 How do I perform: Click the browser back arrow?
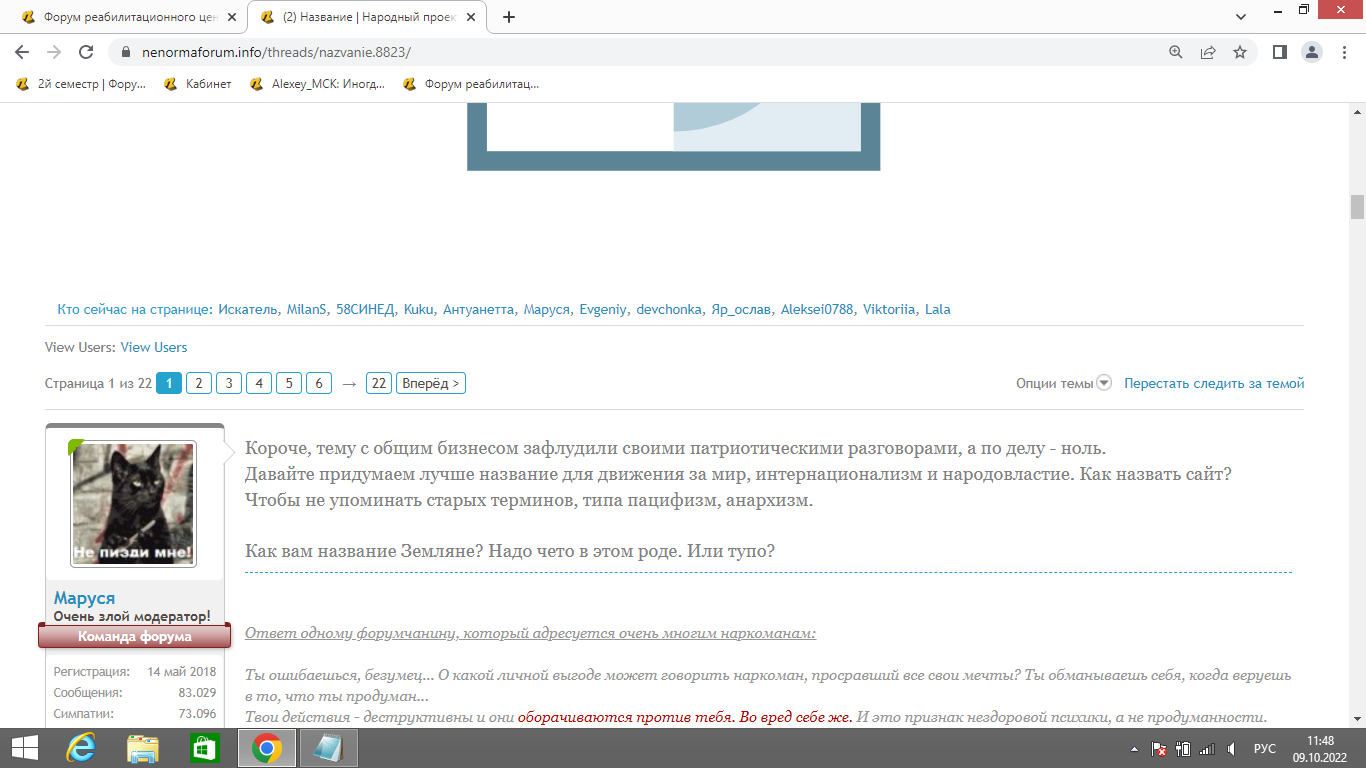coord(23,52)
